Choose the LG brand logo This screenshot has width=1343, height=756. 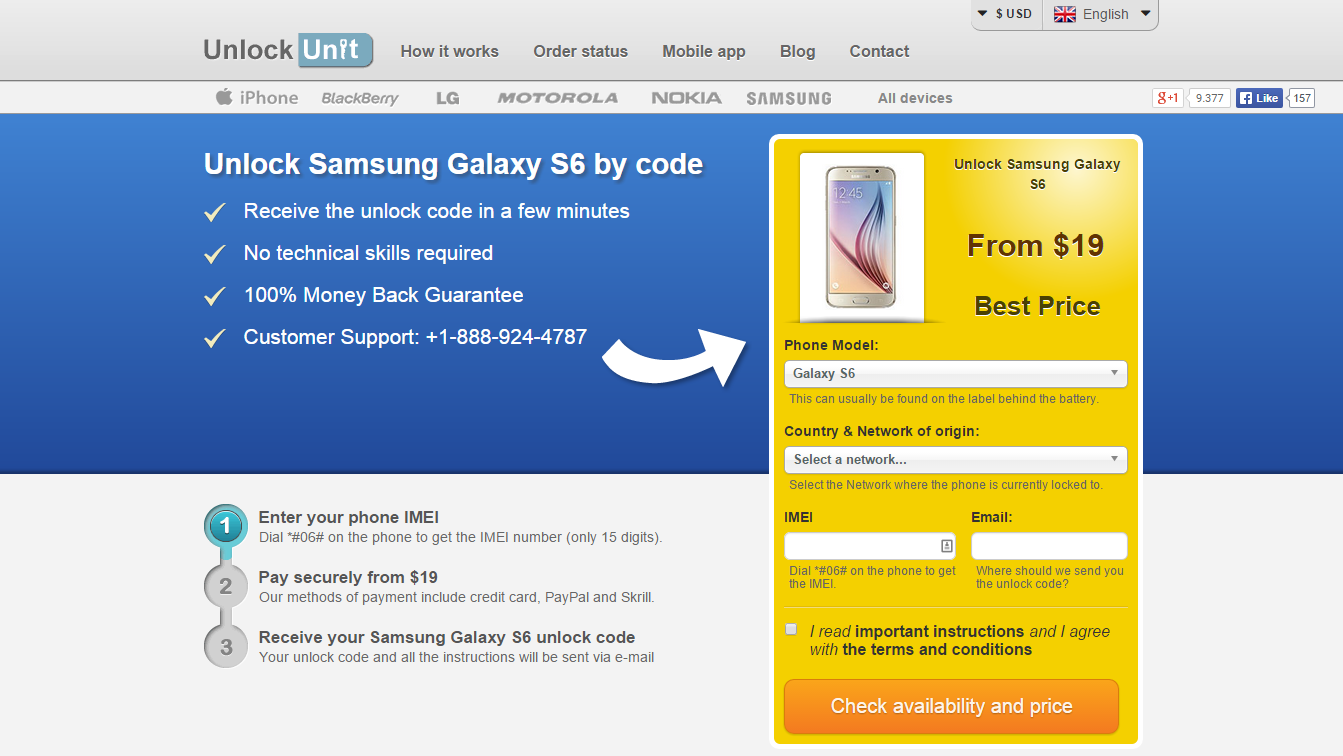(x=447, y=98)
